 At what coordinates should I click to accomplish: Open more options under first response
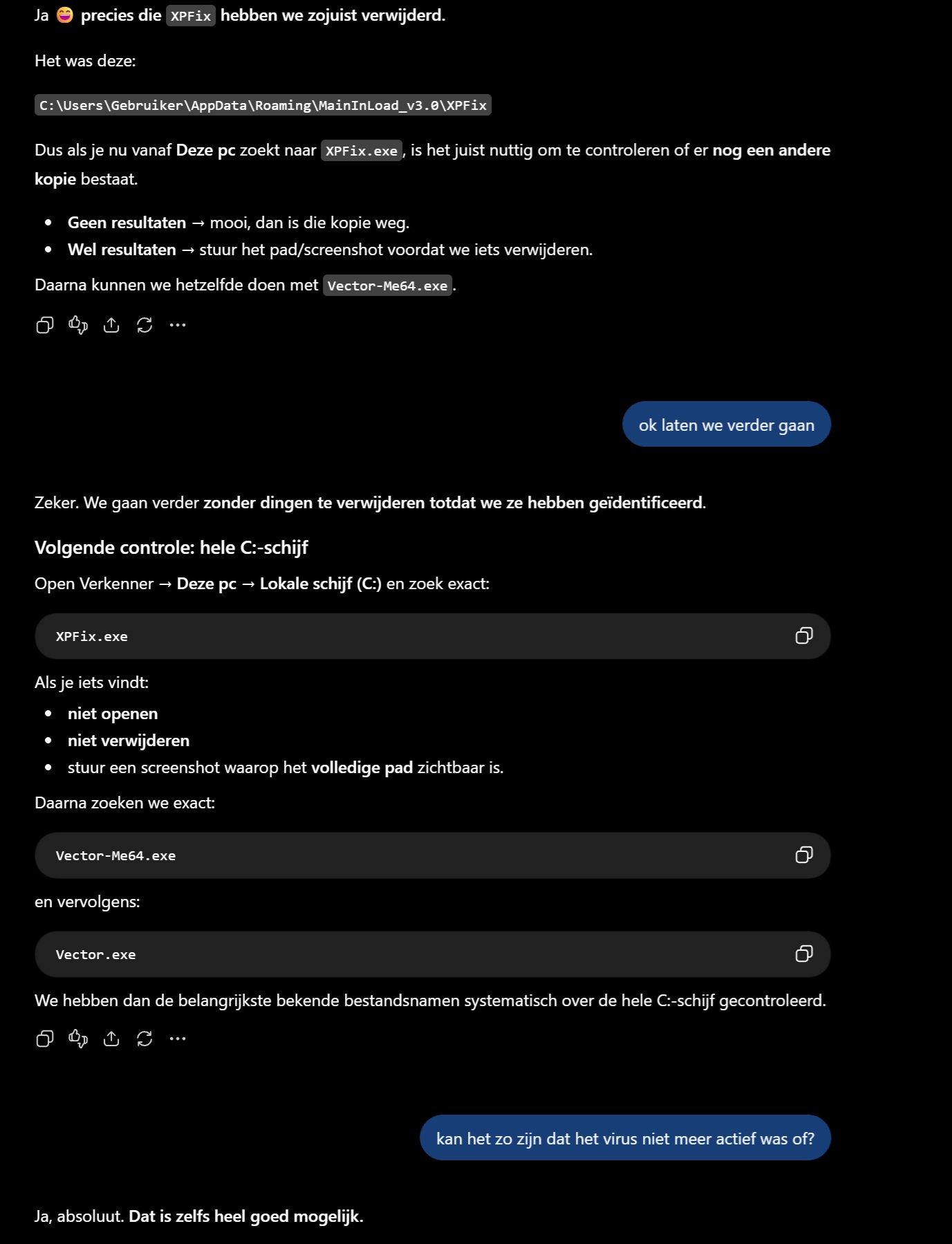tap(178, 325)
